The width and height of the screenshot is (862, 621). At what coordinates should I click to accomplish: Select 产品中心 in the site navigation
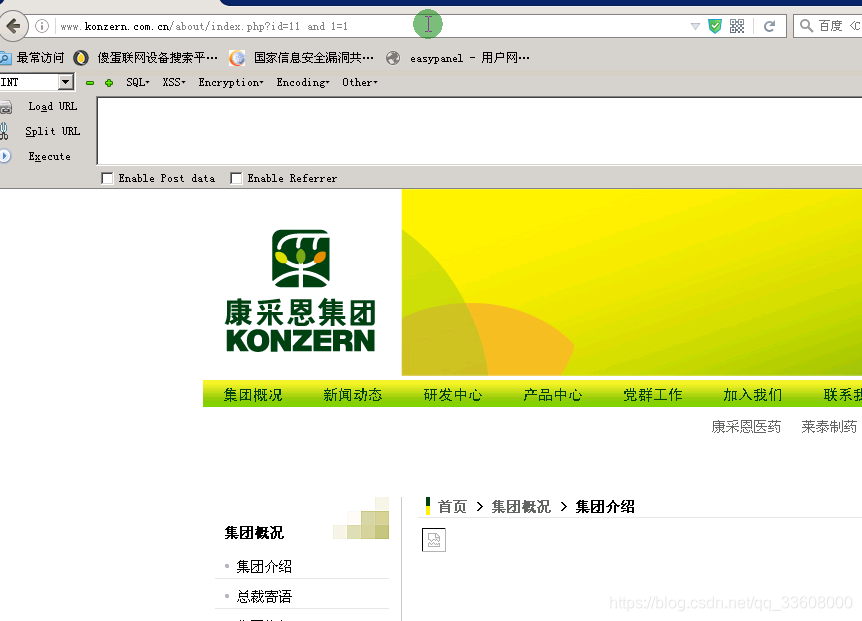coord(552,394)
